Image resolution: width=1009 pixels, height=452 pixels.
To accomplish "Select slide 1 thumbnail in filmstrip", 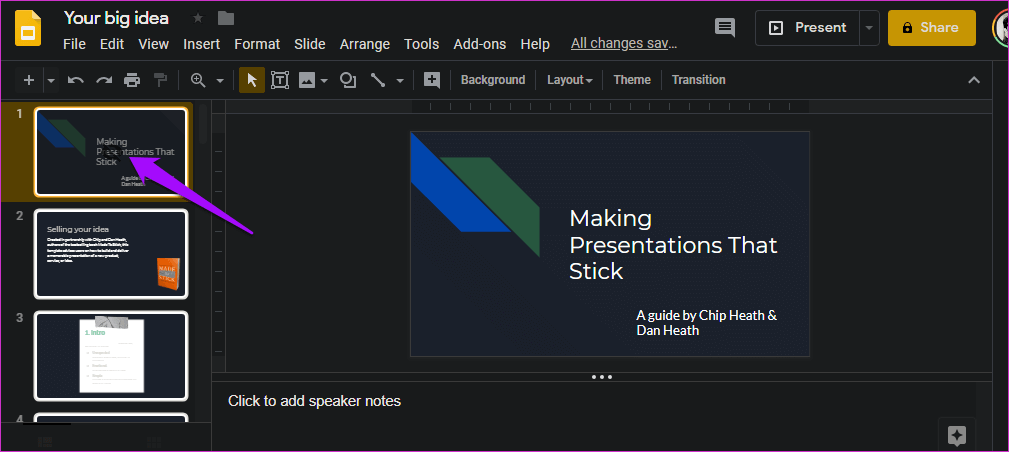I will pyautogui.click(x=111, y=151).
